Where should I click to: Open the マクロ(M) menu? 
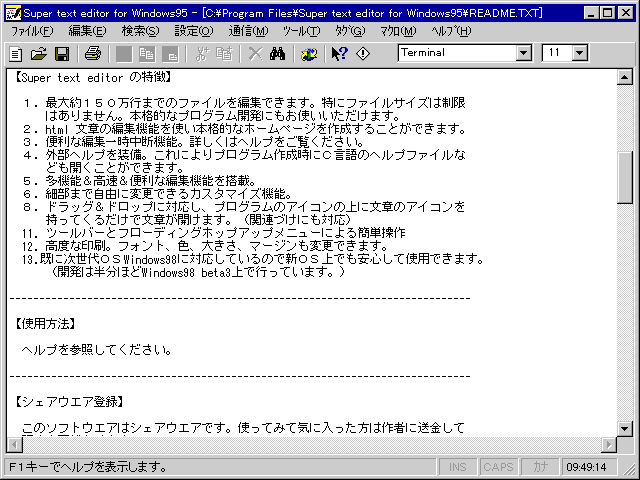398,31
